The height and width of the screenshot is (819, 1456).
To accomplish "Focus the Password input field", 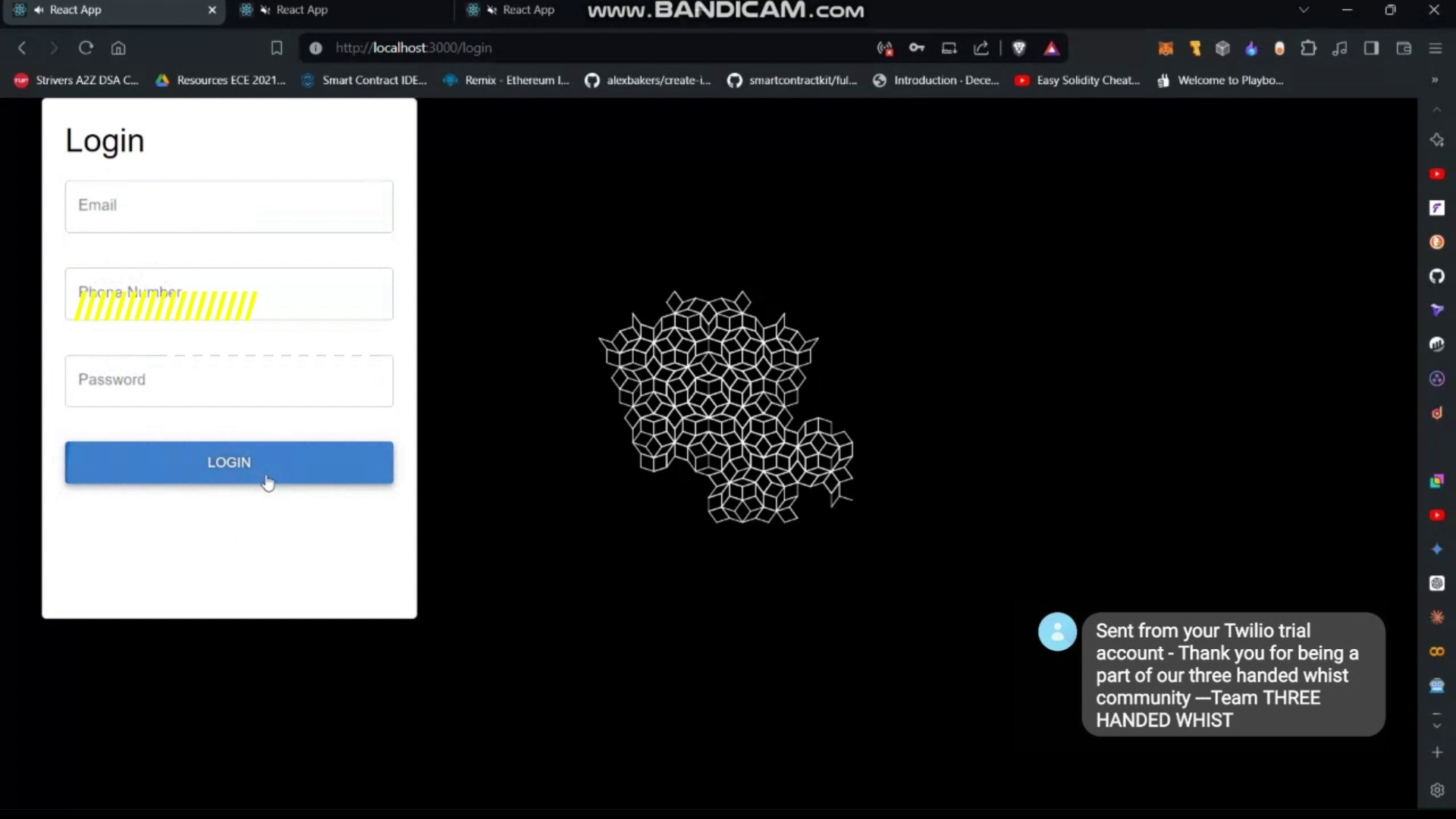I will [x=229, y=381].
